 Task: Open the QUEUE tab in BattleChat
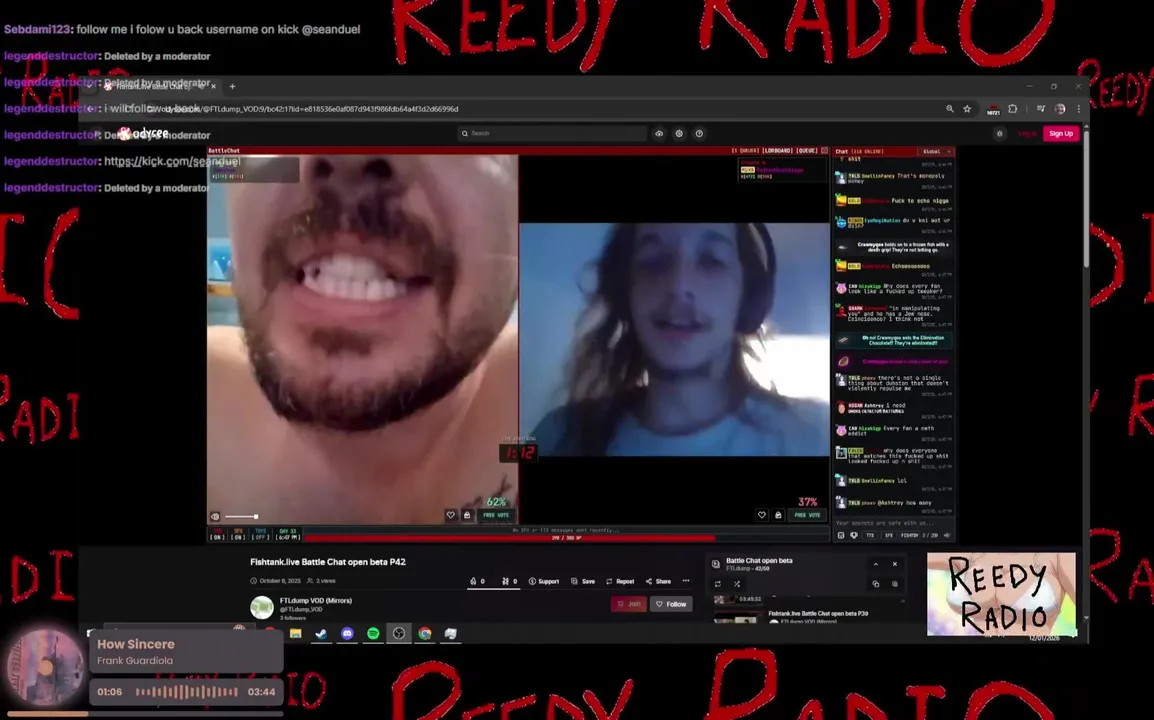pyautogui.click(x=807, y=151)
